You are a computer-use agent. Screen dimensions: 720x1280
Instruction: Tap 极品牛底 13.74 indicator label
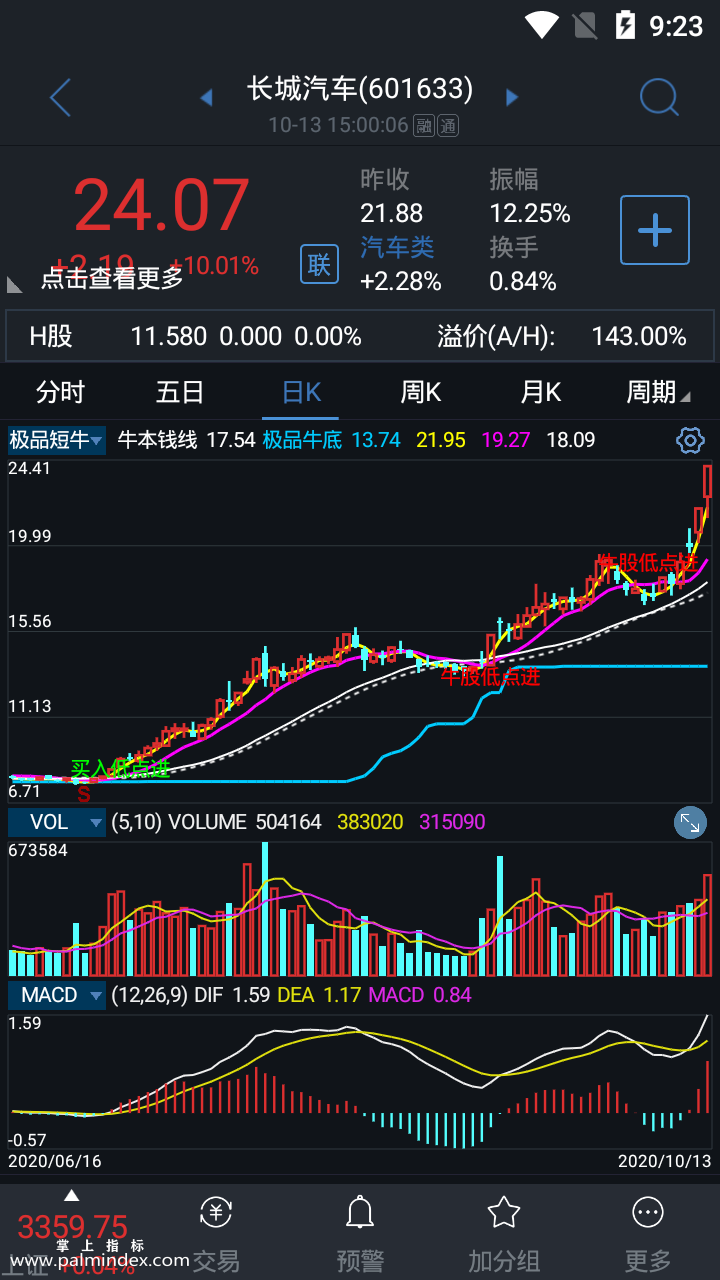pos(331,440)
